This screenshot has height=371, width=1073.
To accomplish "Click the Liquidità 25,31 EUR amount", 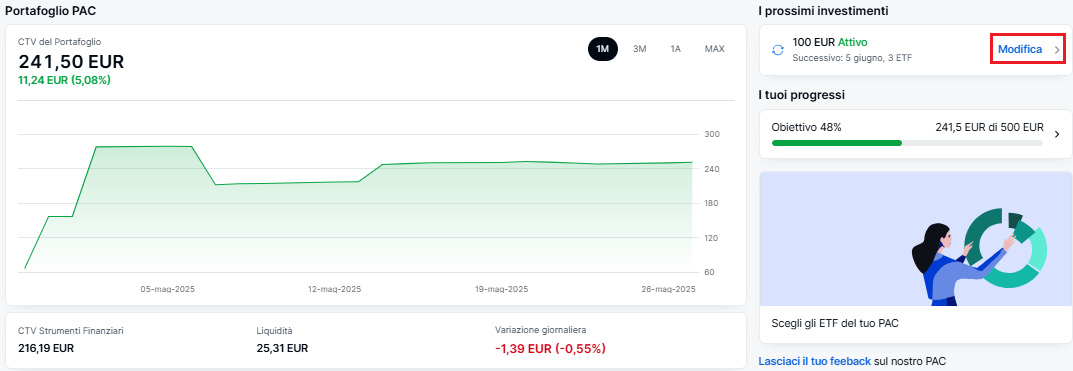I will [x=282, y=348].
